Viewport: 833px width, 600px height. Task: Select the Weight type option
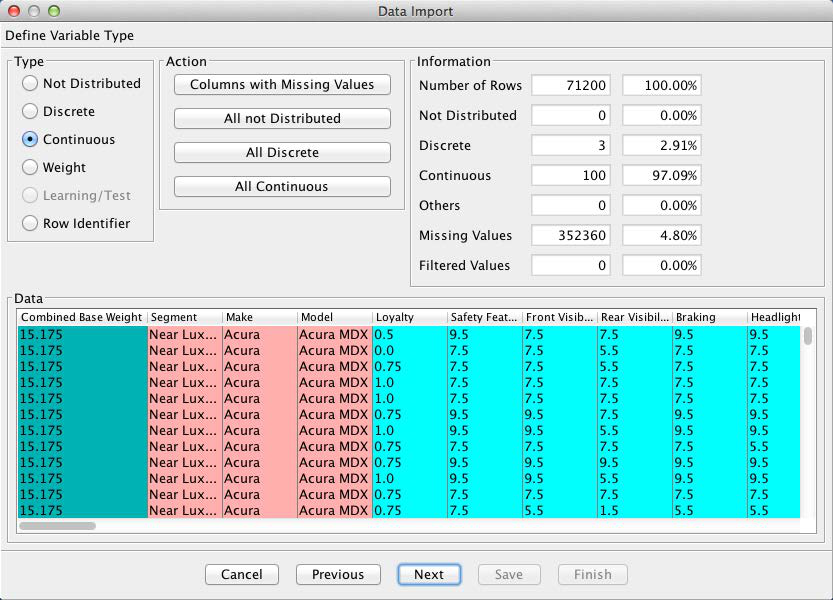click(x=30, y=168)
